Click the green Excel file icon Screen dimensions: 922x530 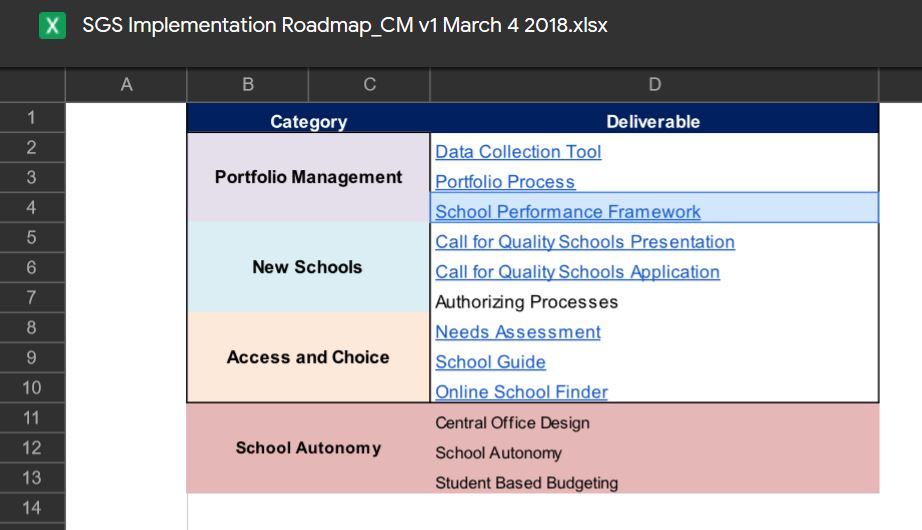coord(52,26)
